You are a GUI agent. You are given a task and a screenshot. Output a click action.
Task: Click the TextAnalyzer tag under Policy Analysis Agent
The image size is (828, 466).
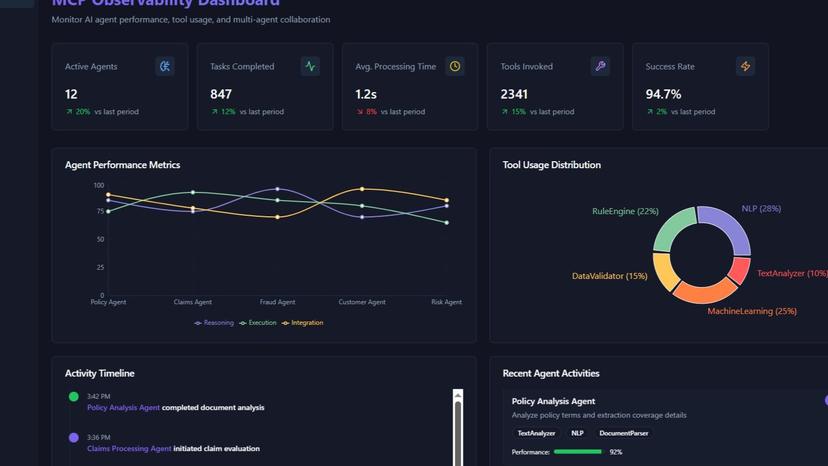tap(536, 433)
